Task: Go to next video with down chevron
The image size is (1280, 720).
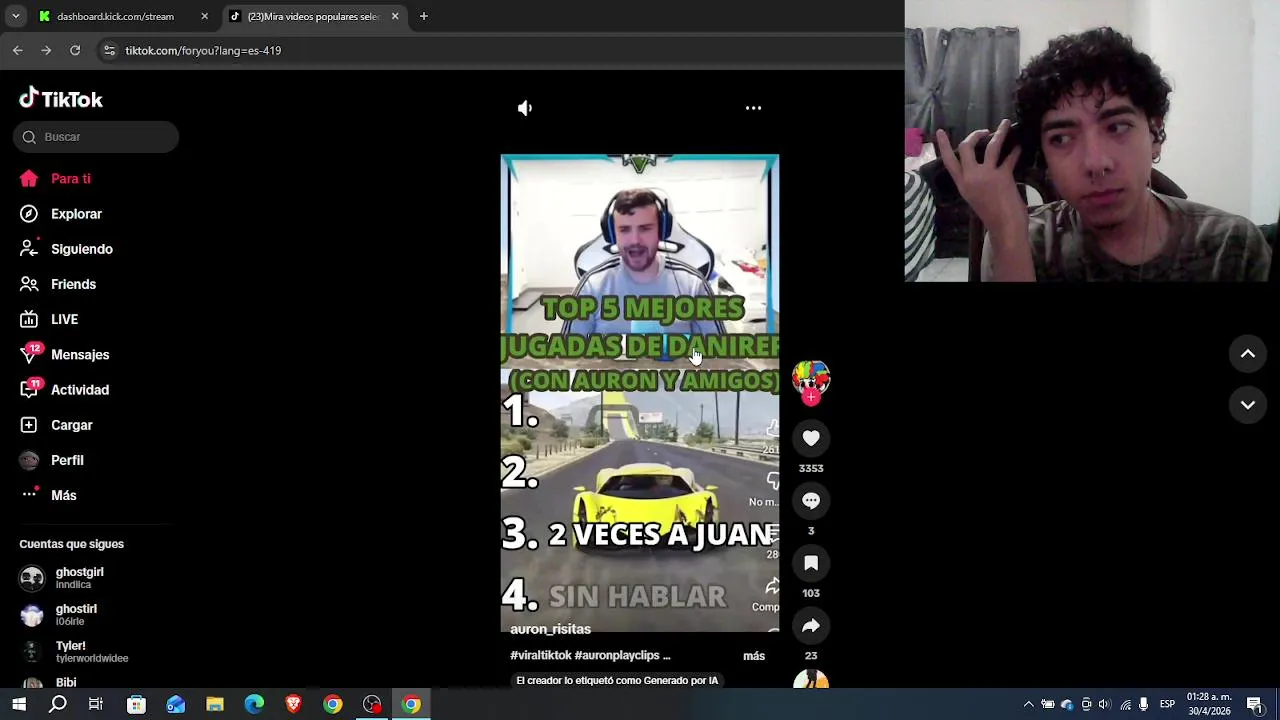Action: coord(1248,405)
